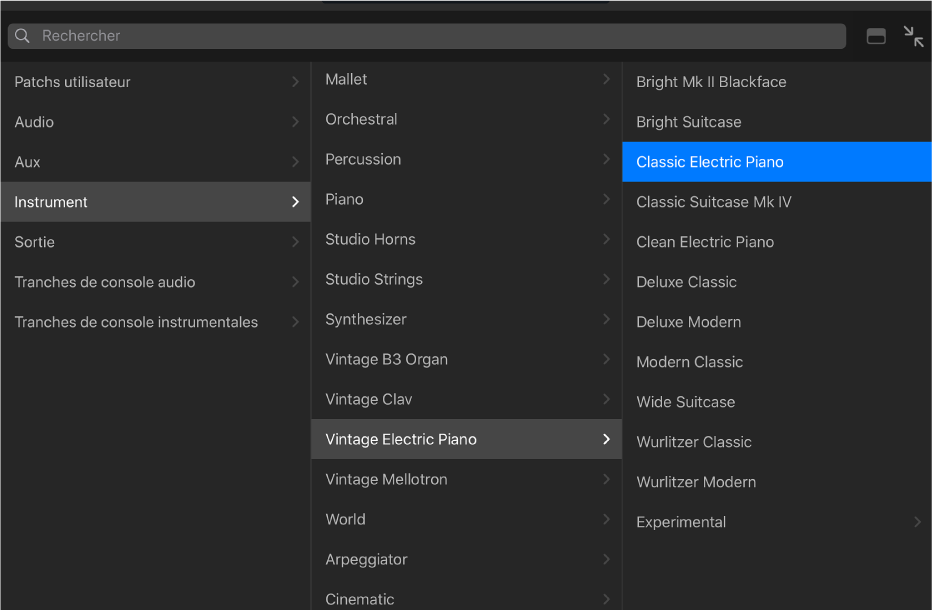Expand Patchs utilisateur chevron arrow
Viewport: 934px width, 612px height.
pos(295,82)
